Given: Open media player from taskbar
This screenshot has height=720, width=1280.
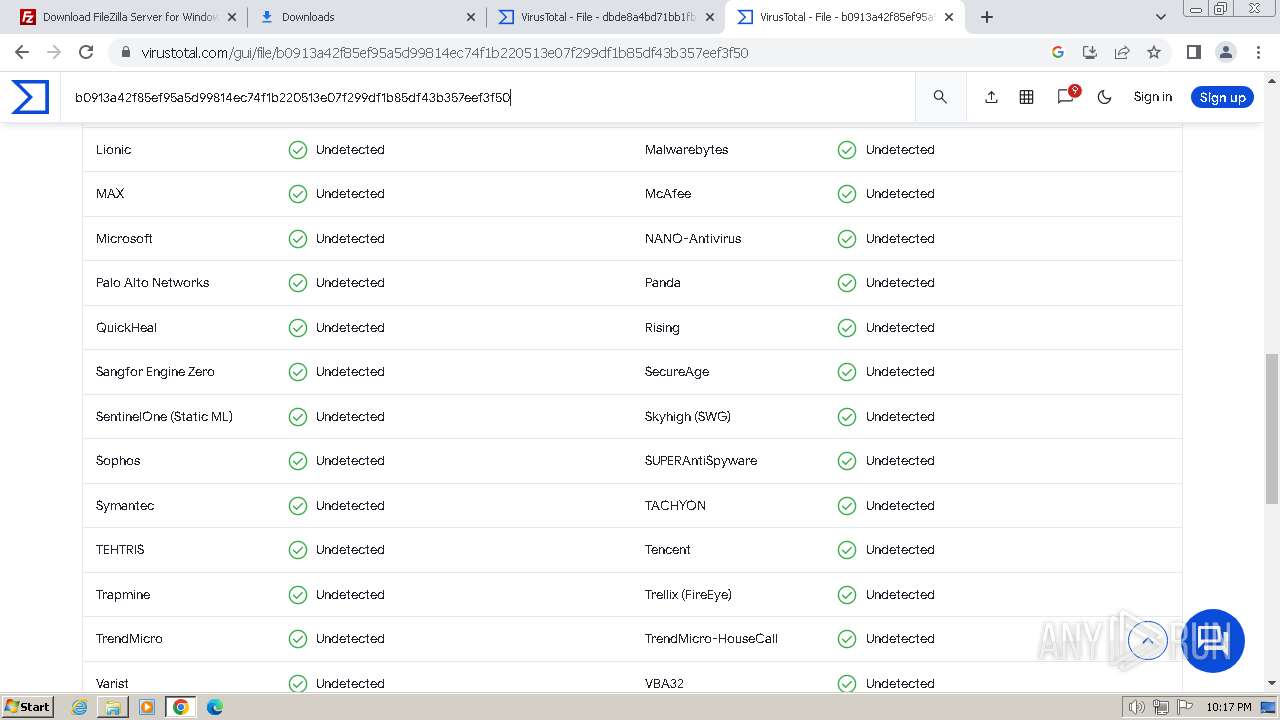Looking at the screenshot, I should [147, 707].
